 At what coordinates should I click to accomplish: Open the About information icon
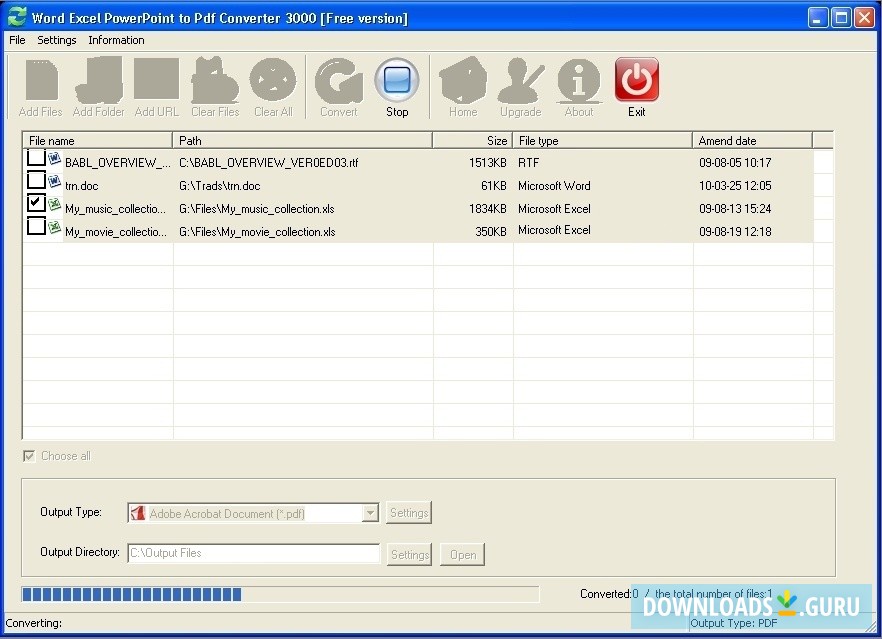tap(578, 86)
